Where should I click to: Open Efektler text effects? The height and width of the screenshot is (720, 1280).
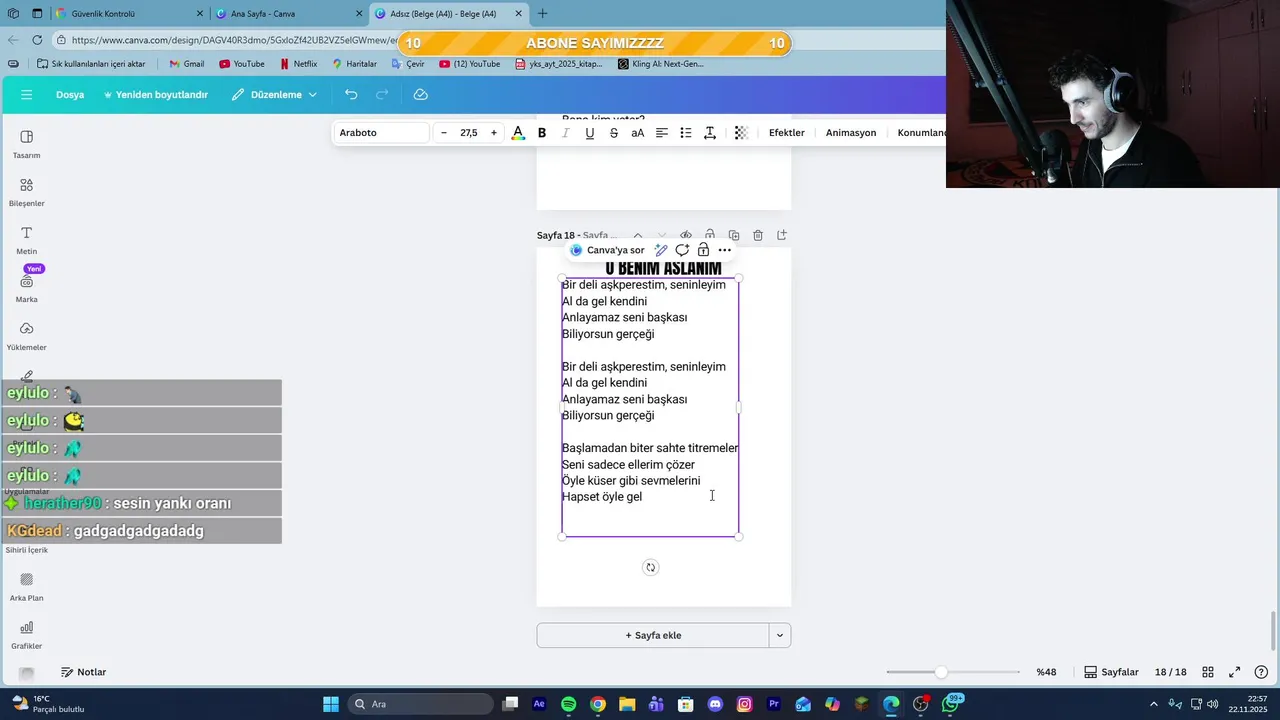[x=787, y=133]
